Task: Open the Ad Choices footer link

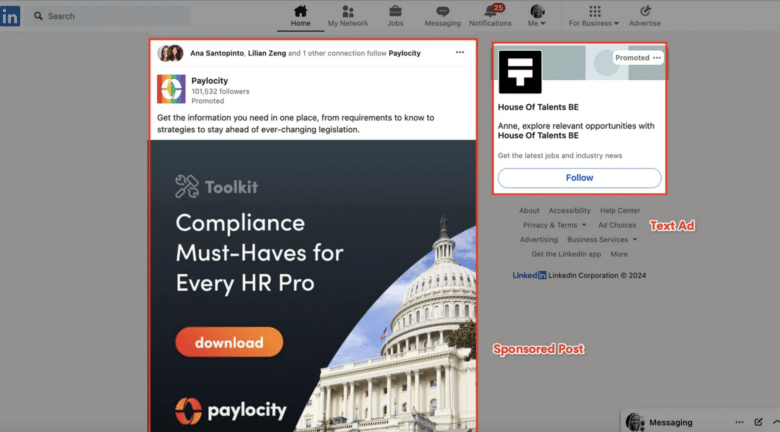Action: 616,225
